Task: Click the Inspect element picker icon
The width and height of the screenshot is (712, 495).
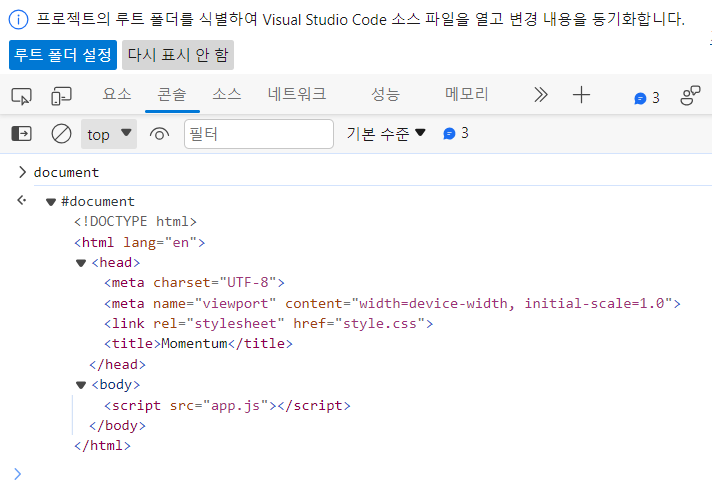Action: point(21,96)
